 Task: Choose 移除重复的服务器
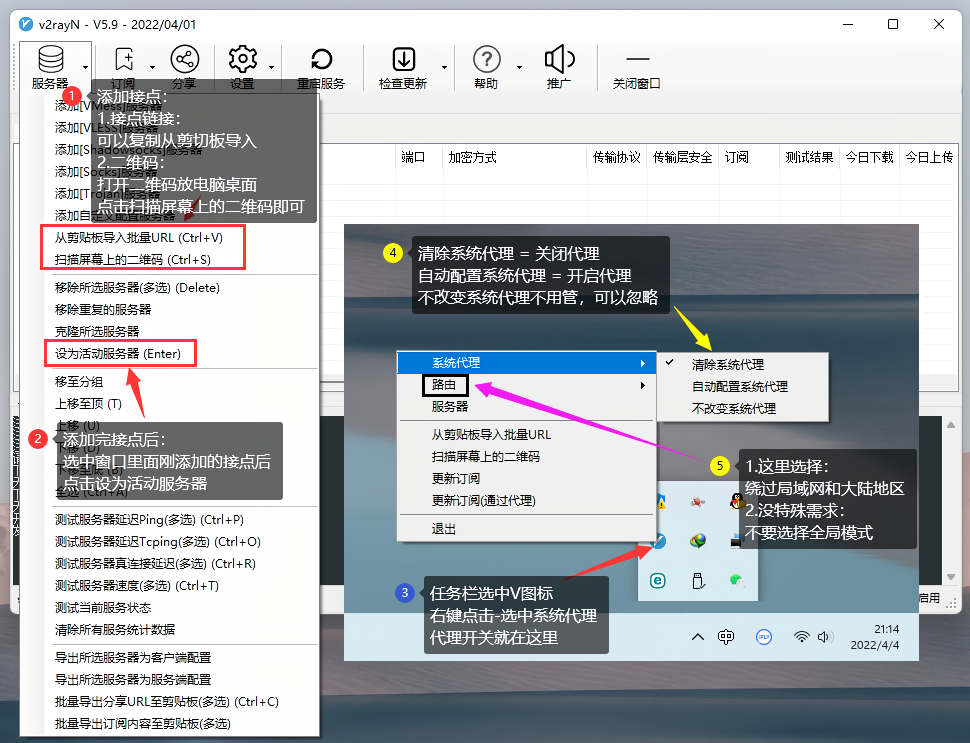click(103, 310)
